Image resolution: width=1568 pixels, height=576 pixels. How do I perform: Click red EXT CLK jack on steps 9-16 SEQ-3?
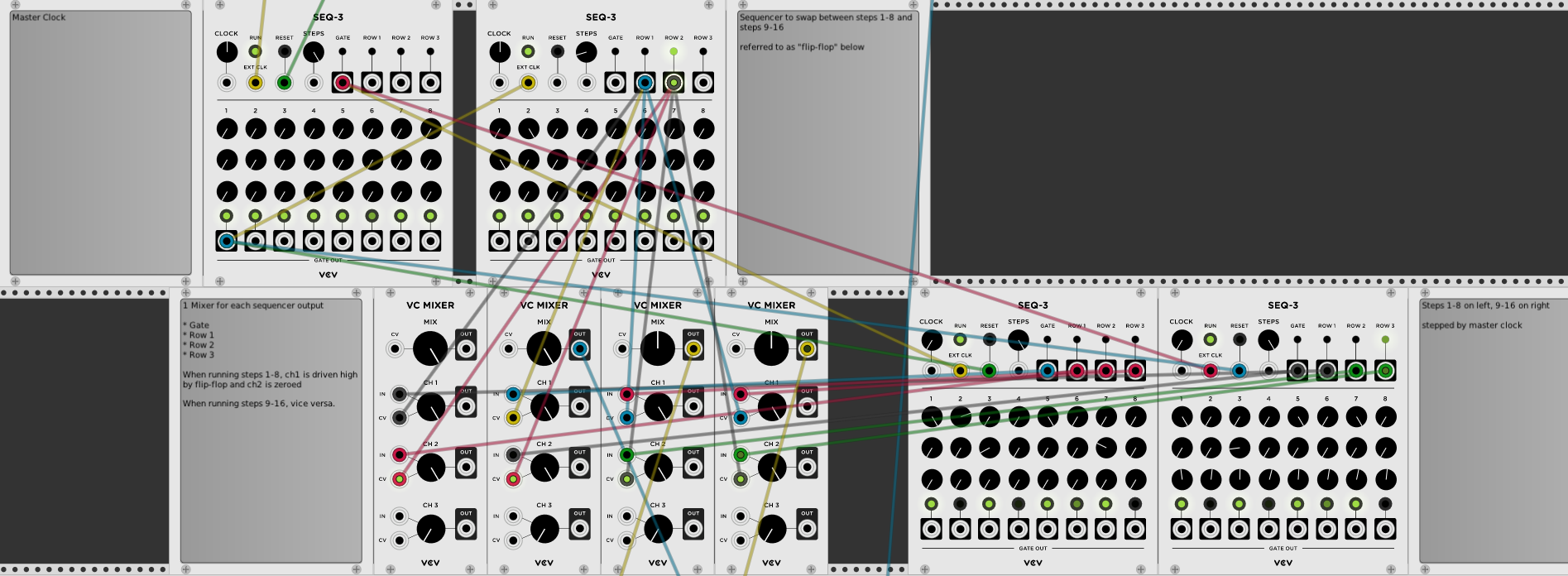pos(1211,371)
